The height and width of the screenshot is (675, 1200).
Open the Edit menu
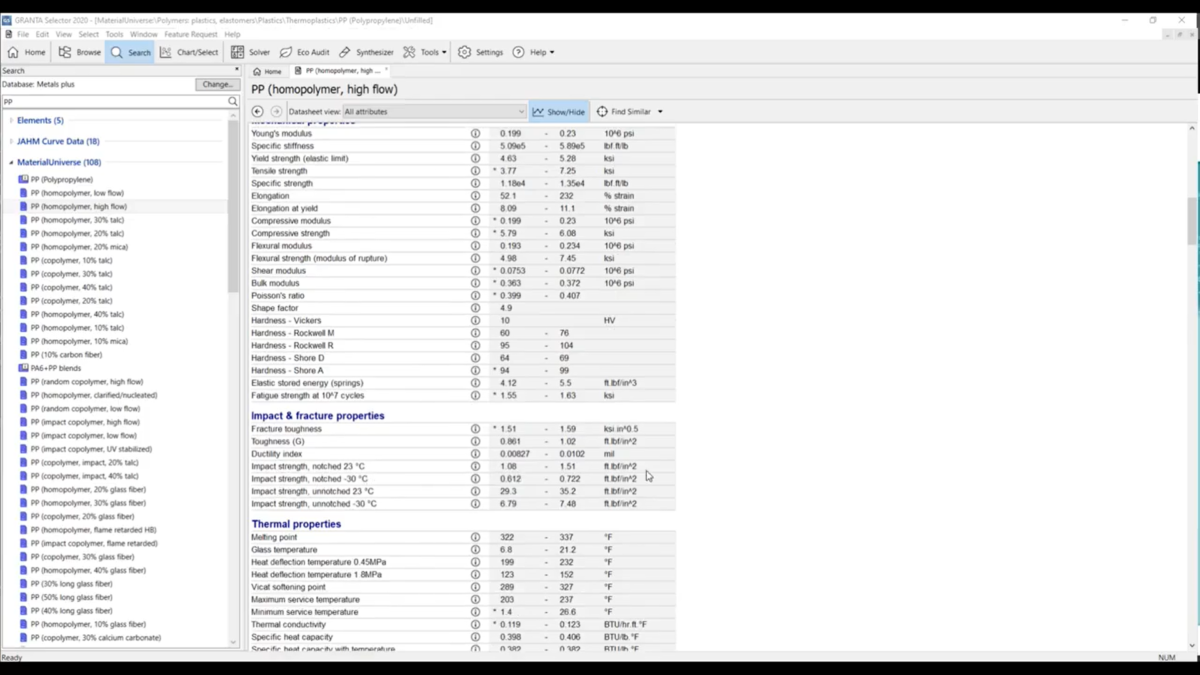[x=42, y=34]
